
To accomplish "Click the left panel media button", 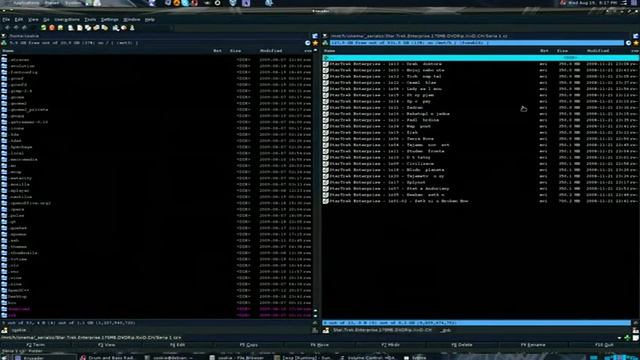I will point(4,43).
